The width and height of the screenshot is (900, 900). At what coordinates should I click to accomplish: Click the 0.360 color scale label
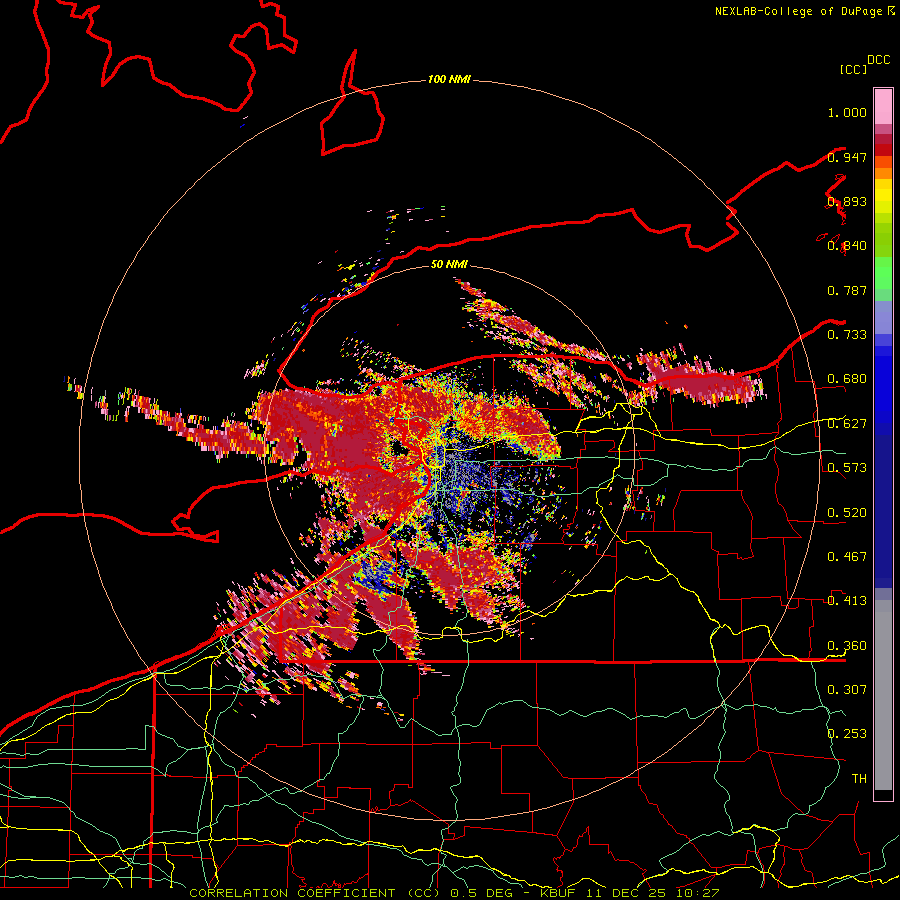(847, 646)
